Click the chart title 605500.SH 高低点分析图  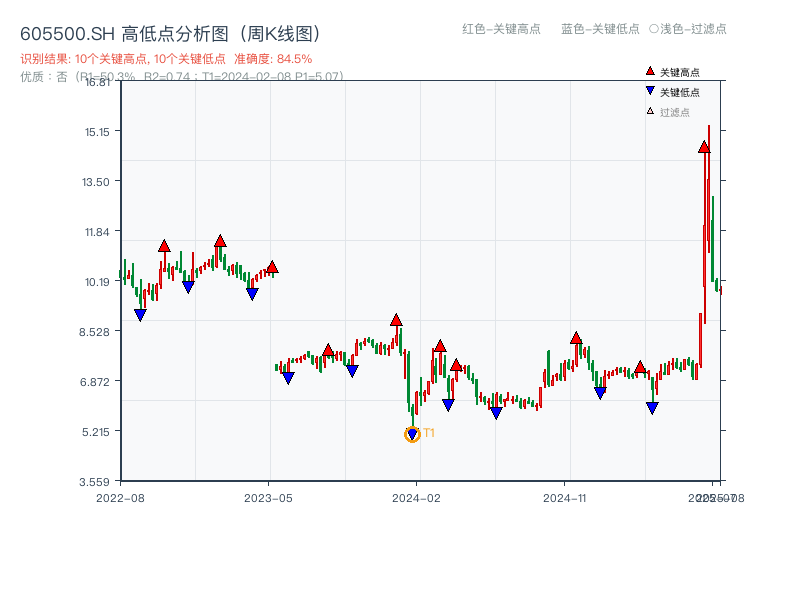click(170, 35)
